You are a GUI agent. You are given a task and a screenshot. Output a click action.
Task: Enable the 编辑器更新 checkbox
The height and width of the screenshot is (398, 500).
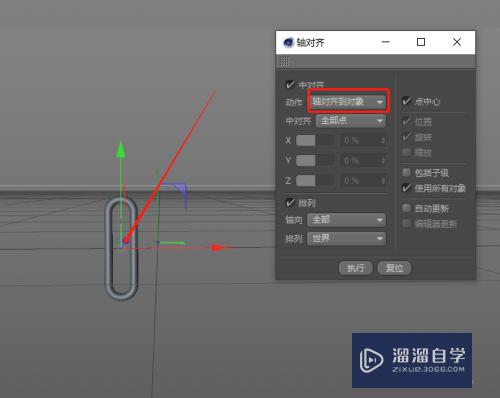coord(406,223)
